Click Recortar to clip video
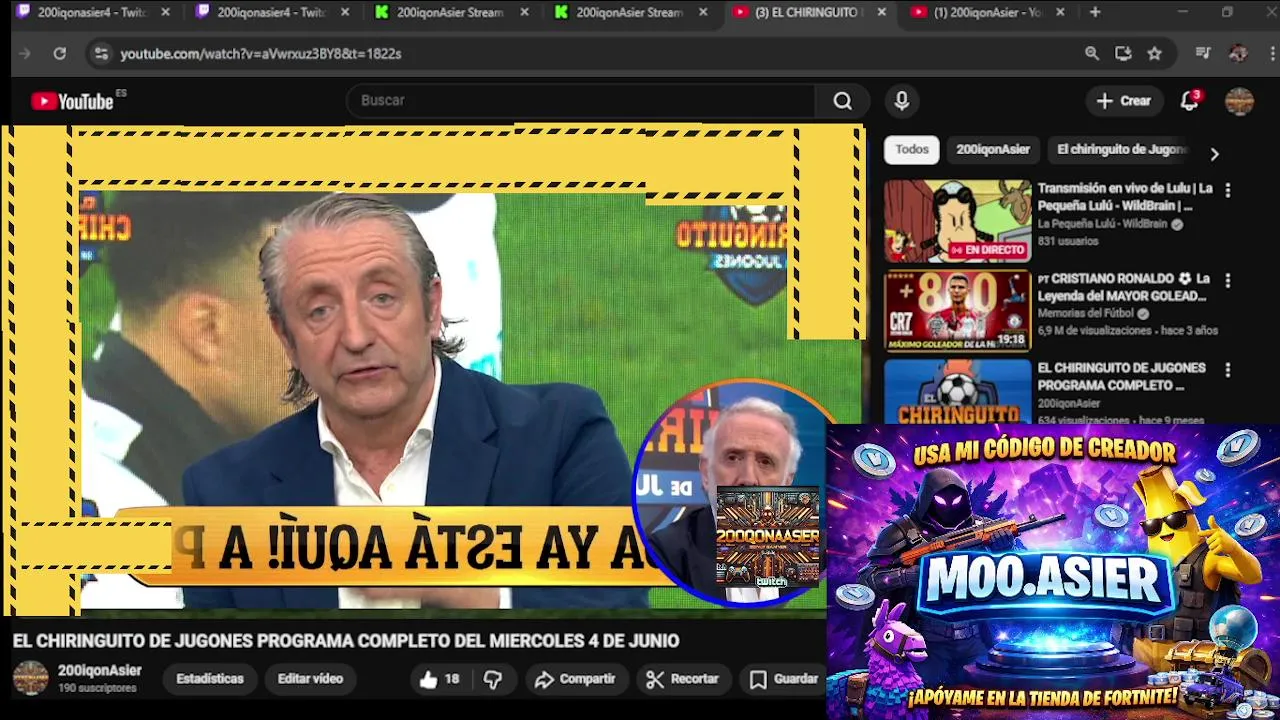The width and height of the screenshot is (1280, 720). tap(683, 679)
